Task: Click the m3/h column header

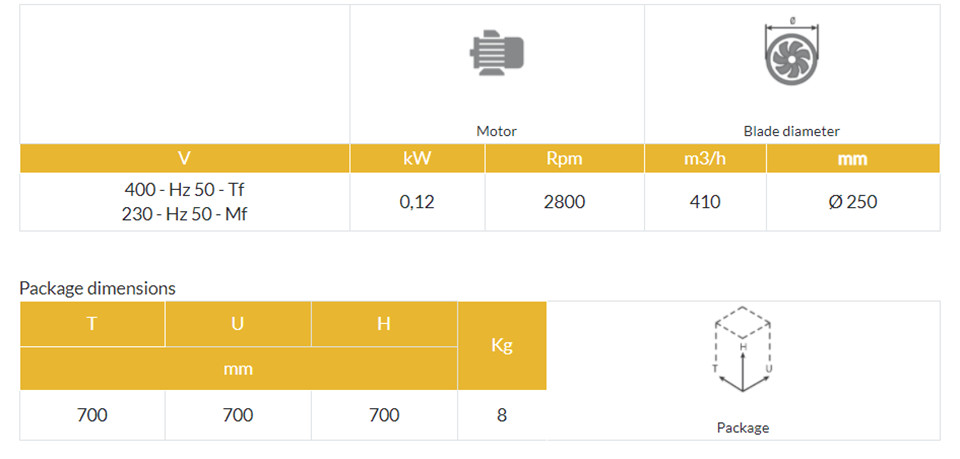Action: (705, 159)
